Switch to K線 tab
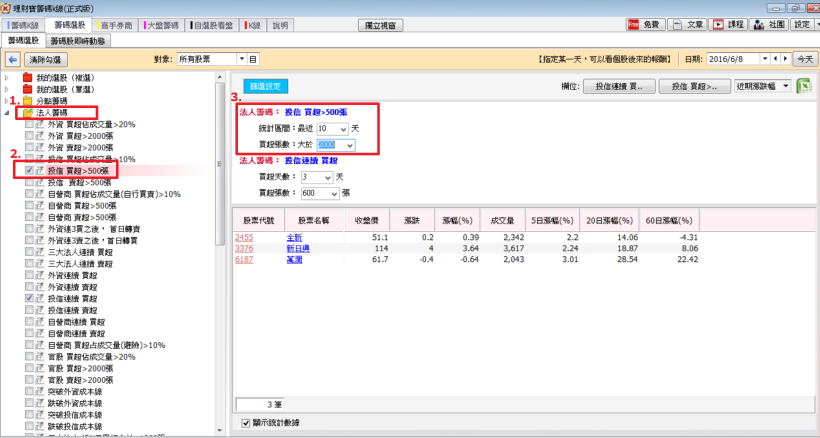This screenshot has height=438, width=820. point(253,25)
